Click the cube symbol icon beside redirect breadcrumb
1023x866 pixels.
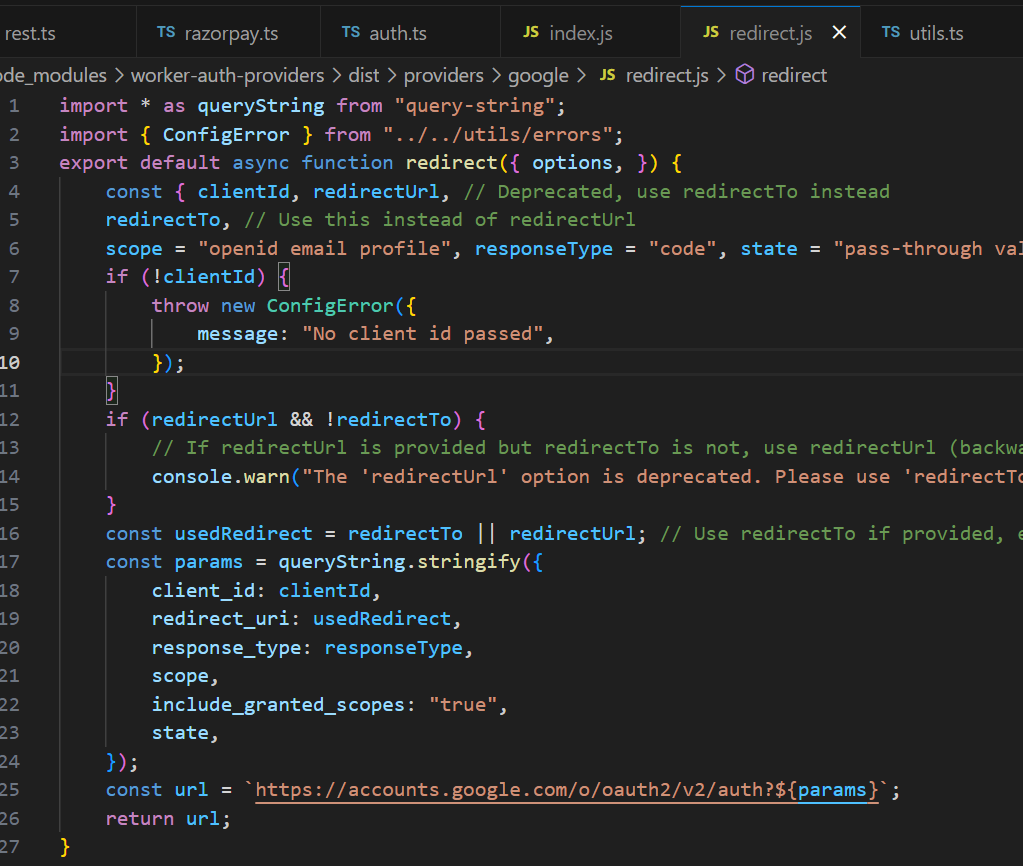pos(745,74)
